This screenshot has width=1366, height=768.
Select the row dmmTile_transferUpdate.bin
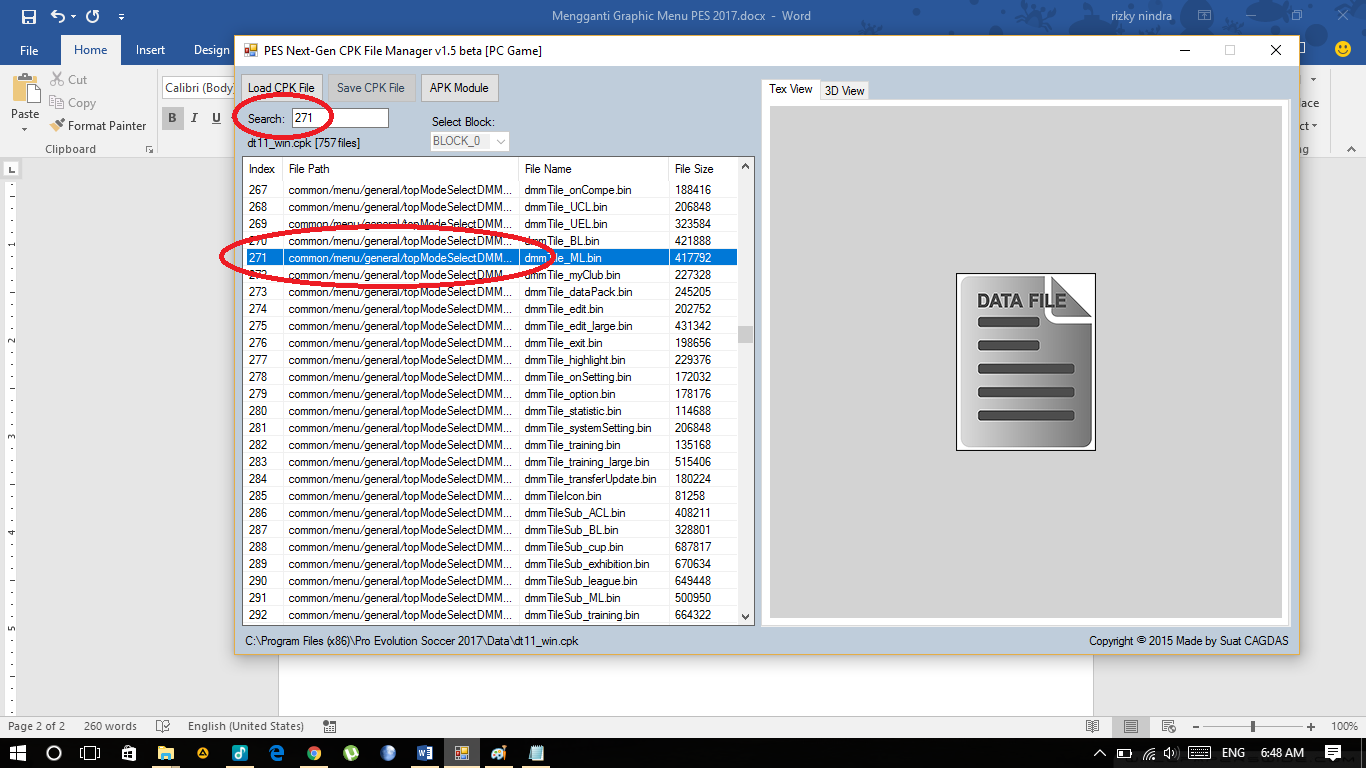[x=491, y=479]
